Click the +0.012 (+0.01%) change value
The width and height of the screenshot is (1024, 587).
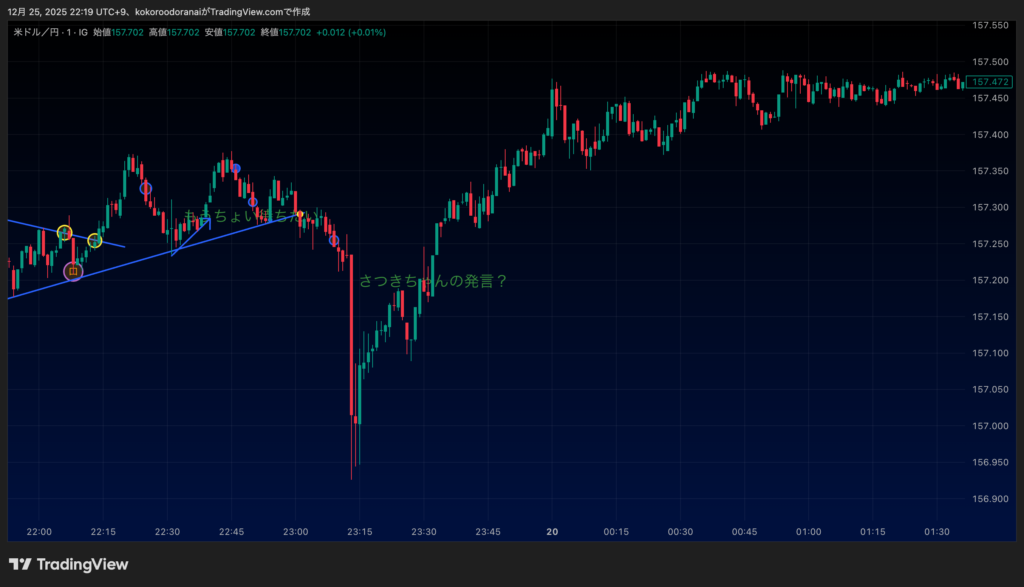coord(351,32)
